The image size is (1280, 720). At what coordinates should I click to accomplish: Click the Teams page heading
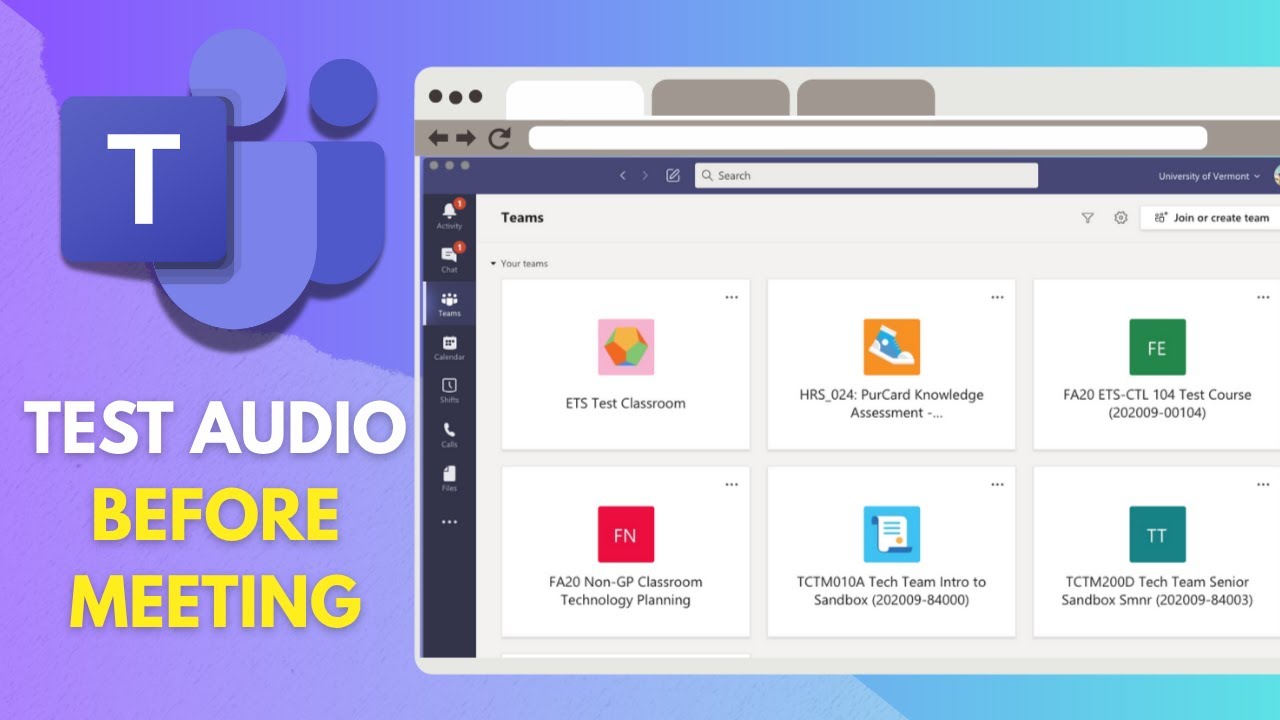[x=522, y=217]
